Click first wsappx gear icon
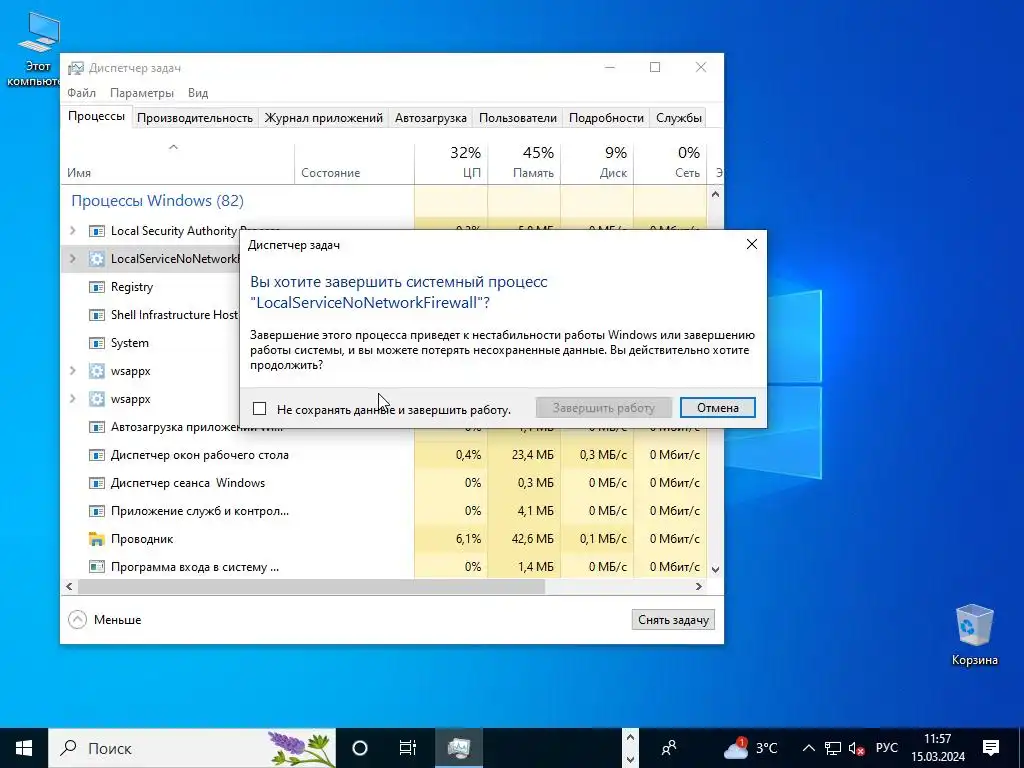This screenshot has width=1024, height=768. coord(97,371)
